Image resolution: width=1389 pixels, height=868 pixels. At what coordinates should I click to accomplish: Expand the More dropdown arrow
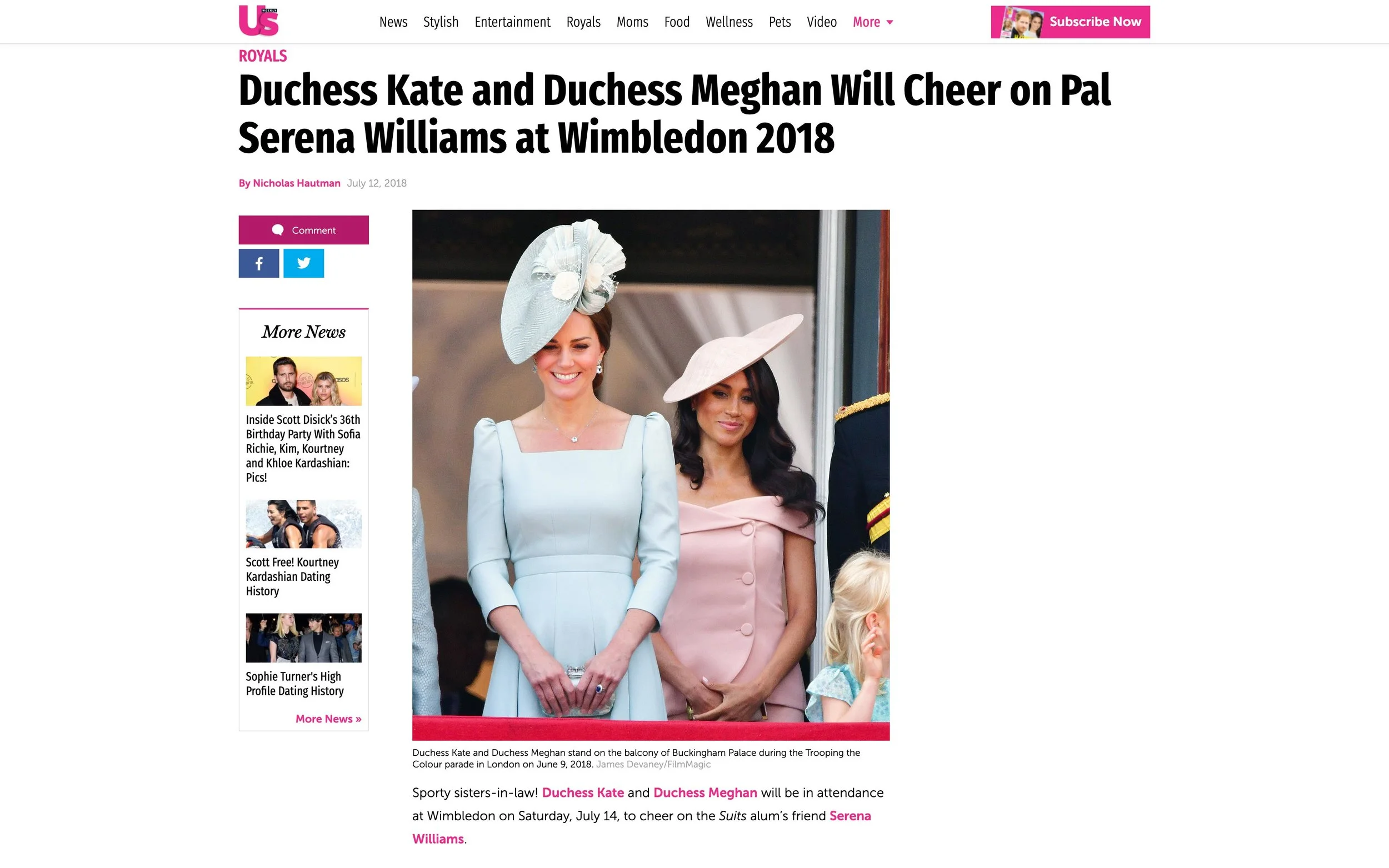[x=890, y=22]
